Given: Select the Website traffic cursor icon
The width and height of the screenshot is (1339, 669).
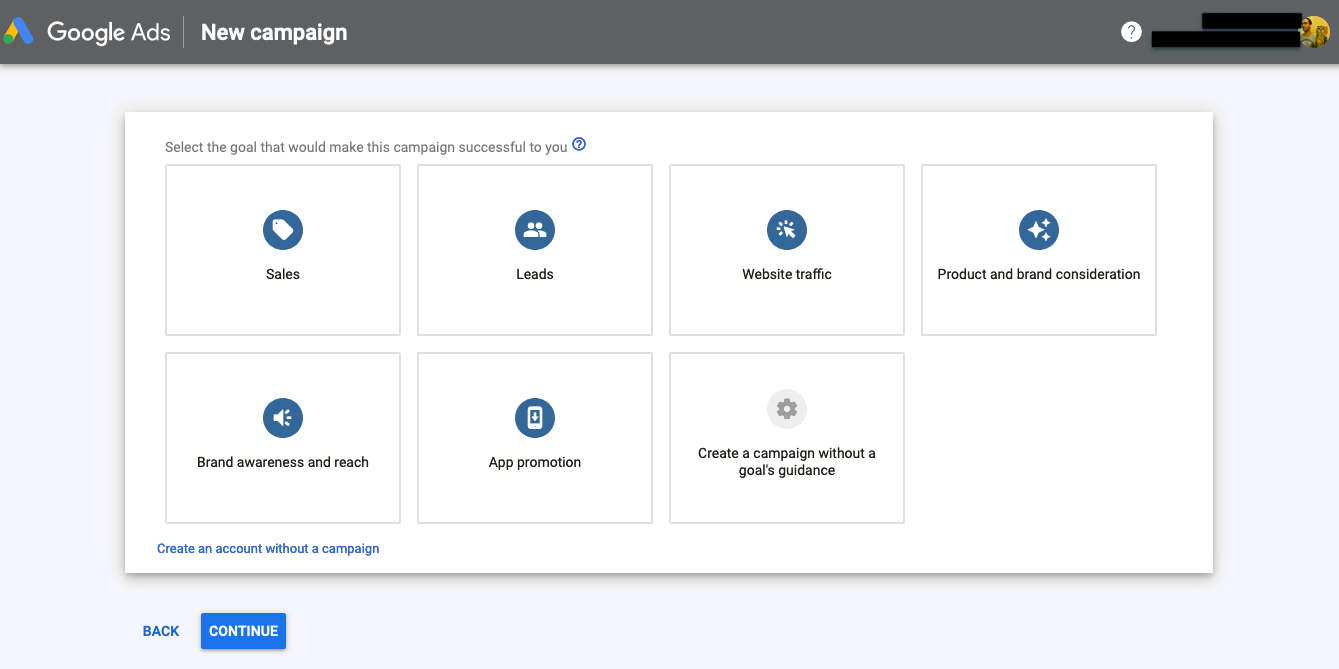Looking at the screenshot, I should (786, 230).
